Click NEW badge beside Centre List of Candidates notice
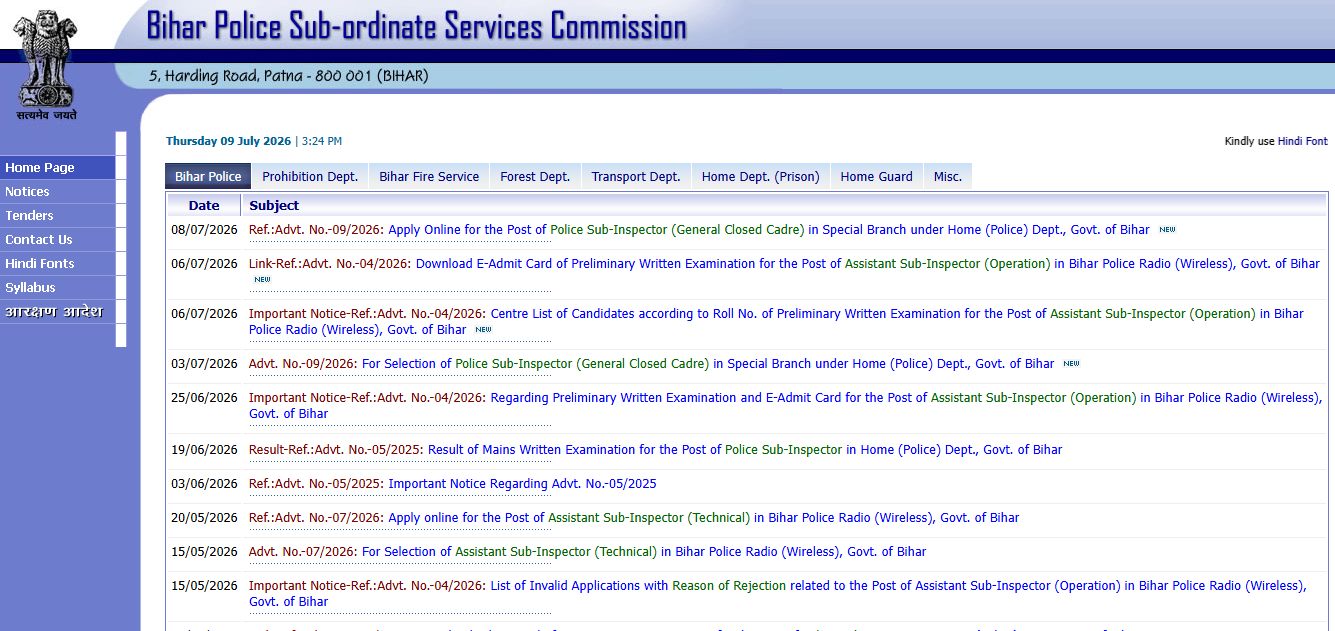This screenshot has height=631, width=1335. 483,330
